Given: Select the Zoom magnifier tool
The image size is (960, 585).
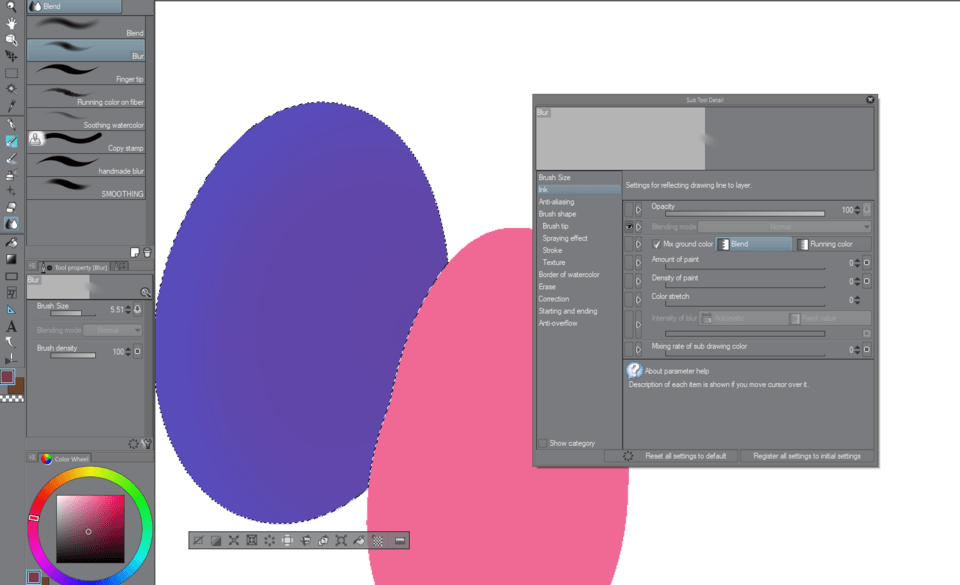Looking at the screenshot, I should coord(11,7).
